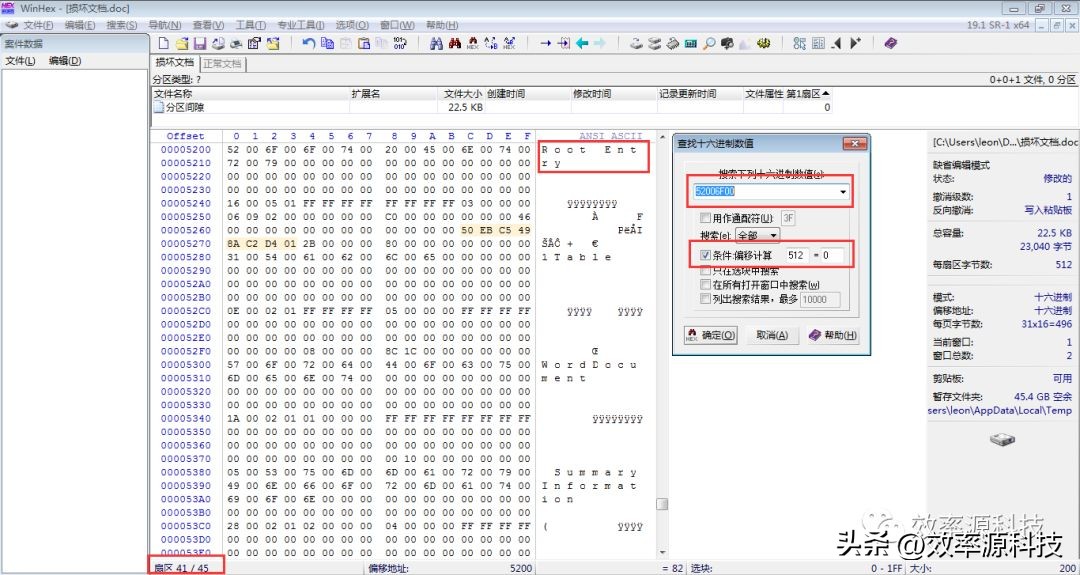Click the purple Save floppy icon
The width and height of the screenshot is (1080, 575).
[x=200, y=43]
